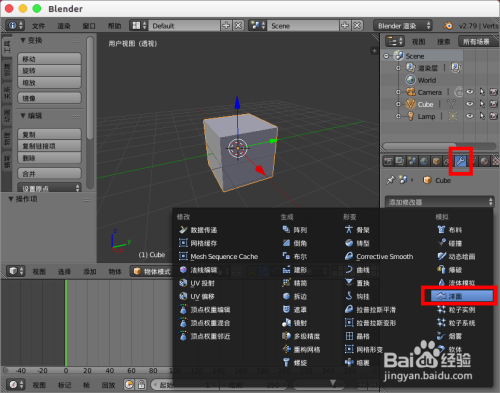Toggle Lamp renderability icon in outliner
500x393 pixels.
[494, 116]
